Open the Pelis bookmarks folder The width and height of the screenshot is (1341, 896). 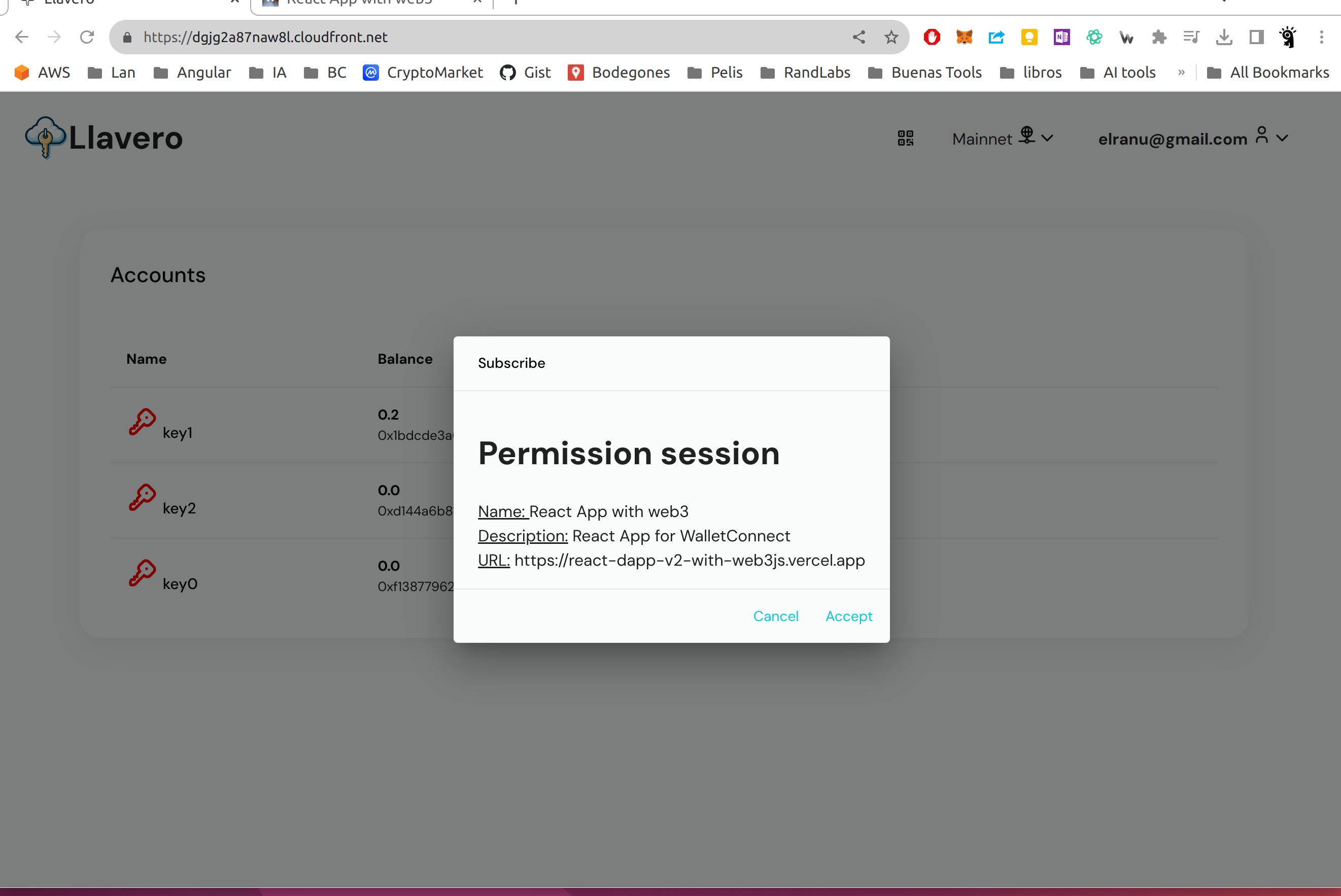click(715, 73)
